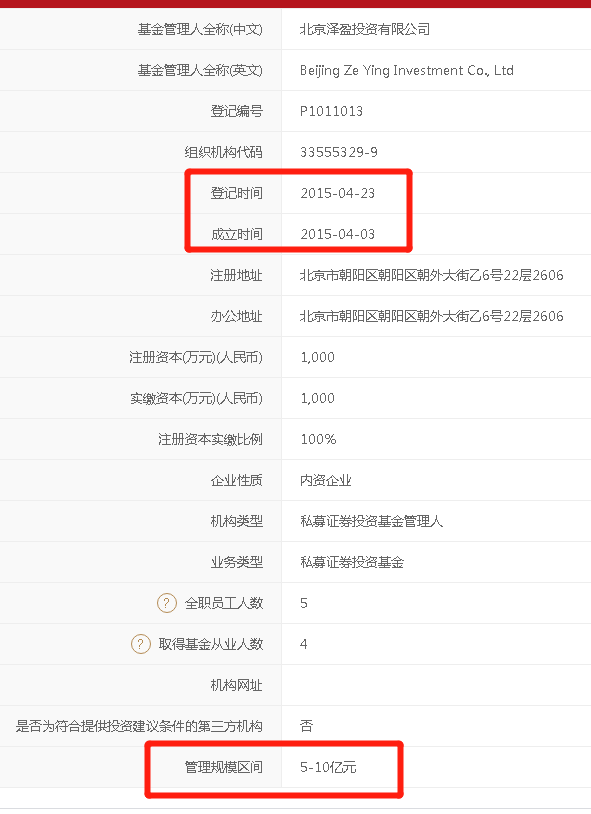Click the 基金管理人全称(英文) label
591x814 pixels.
(200, 70)
